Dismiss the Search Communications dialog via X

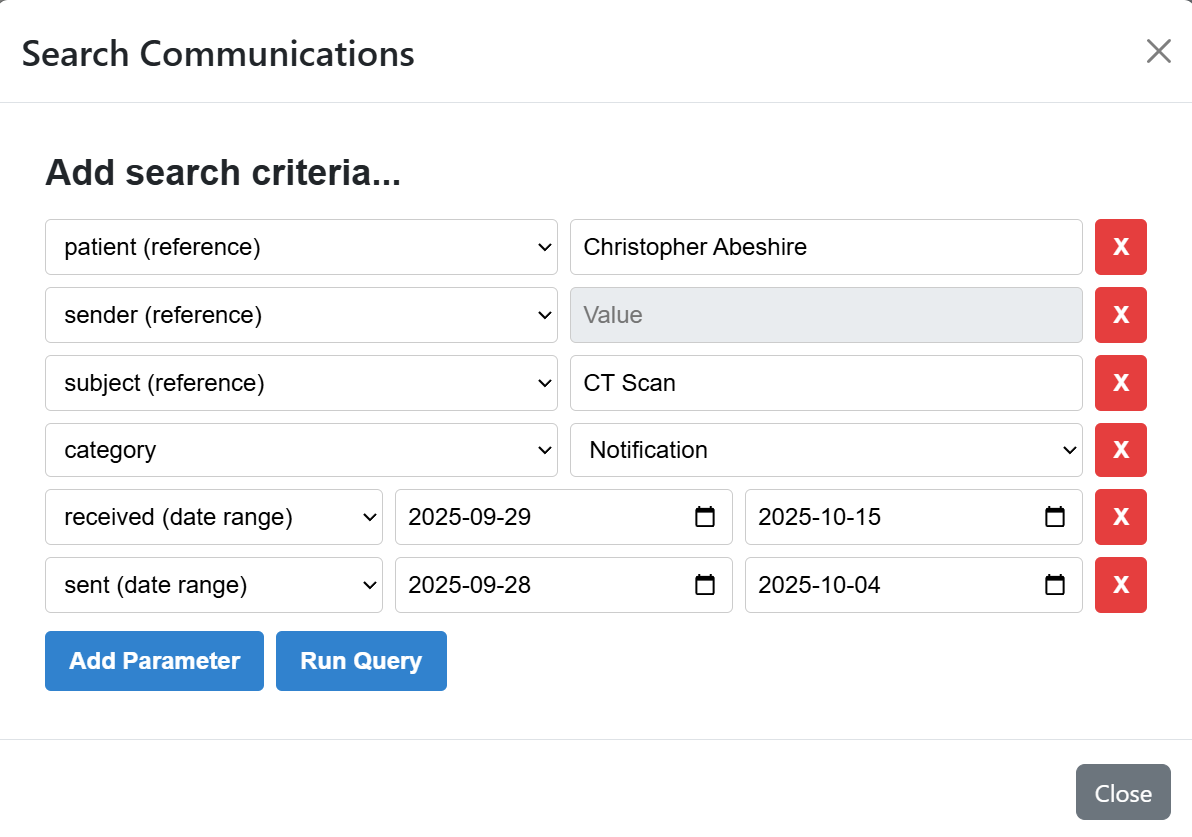click(1158, 52)
